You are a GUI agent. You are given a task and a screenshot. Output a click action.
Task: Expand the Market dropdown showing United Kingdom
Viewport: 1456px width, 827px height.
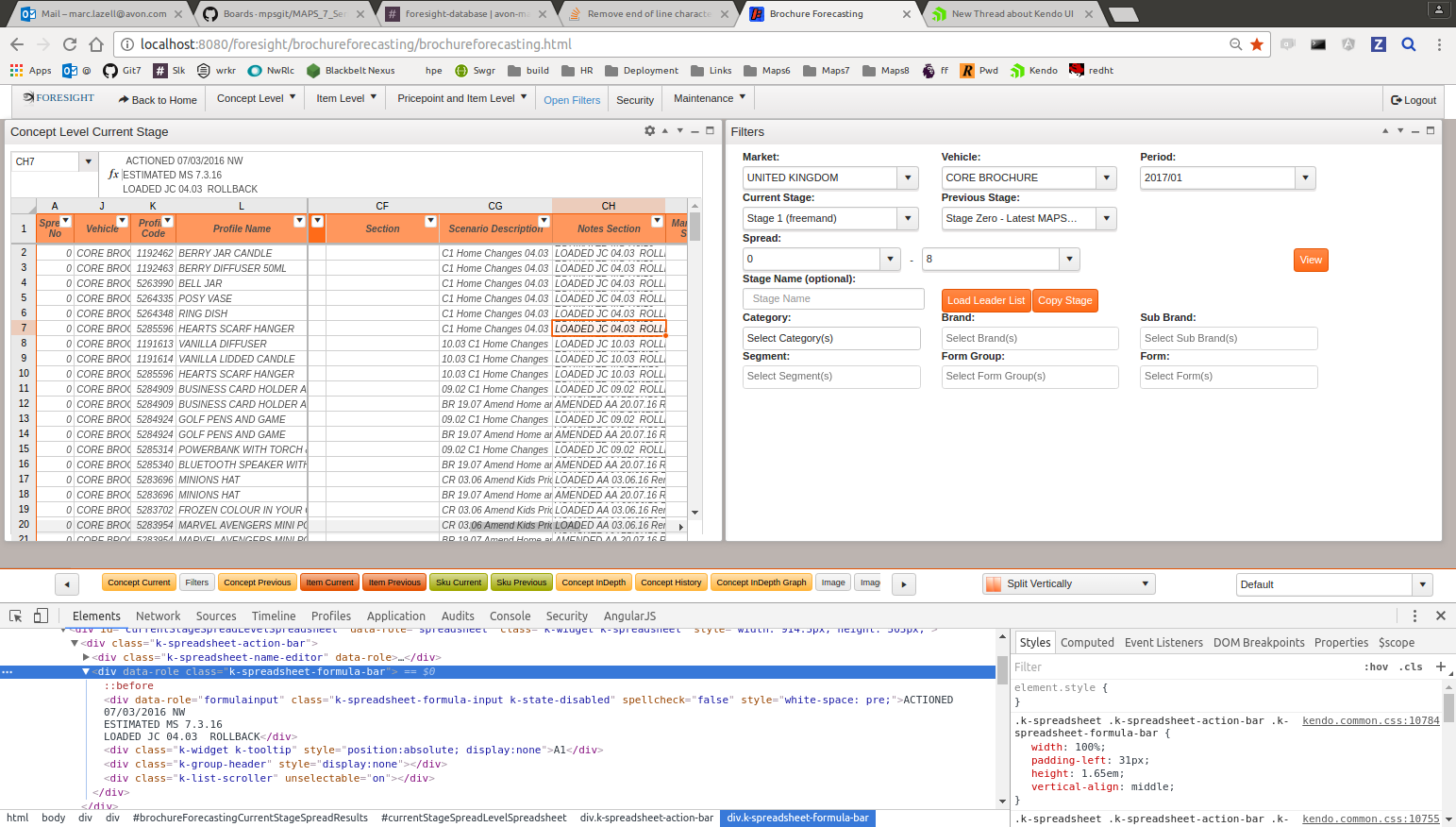[908, 177]
